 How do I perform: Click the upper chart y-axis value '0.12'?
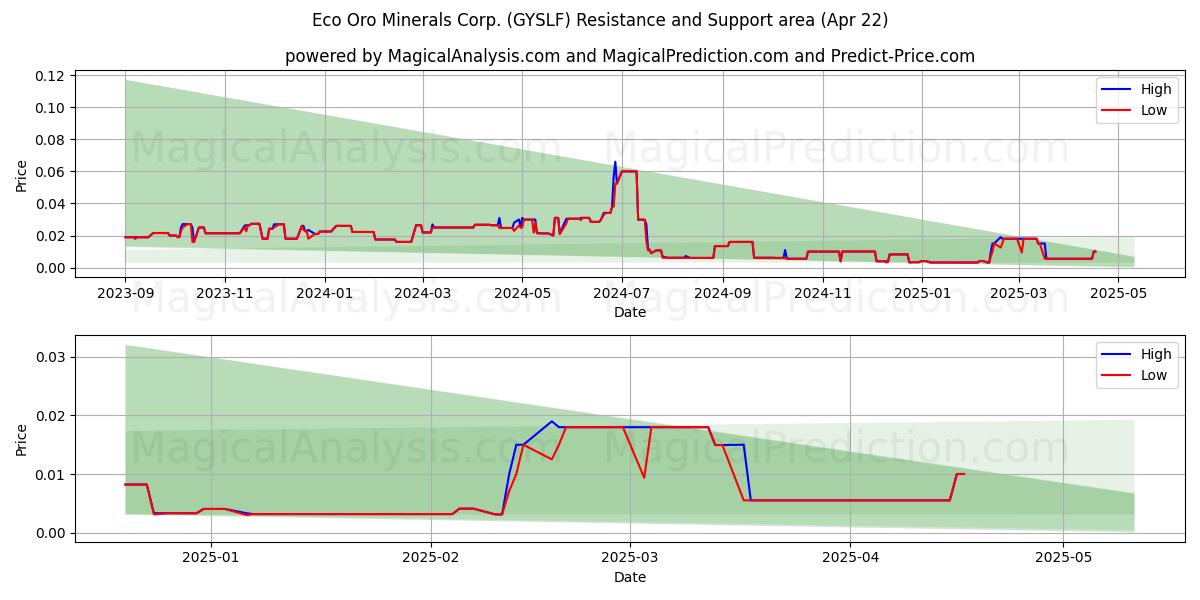coord(49,76)
